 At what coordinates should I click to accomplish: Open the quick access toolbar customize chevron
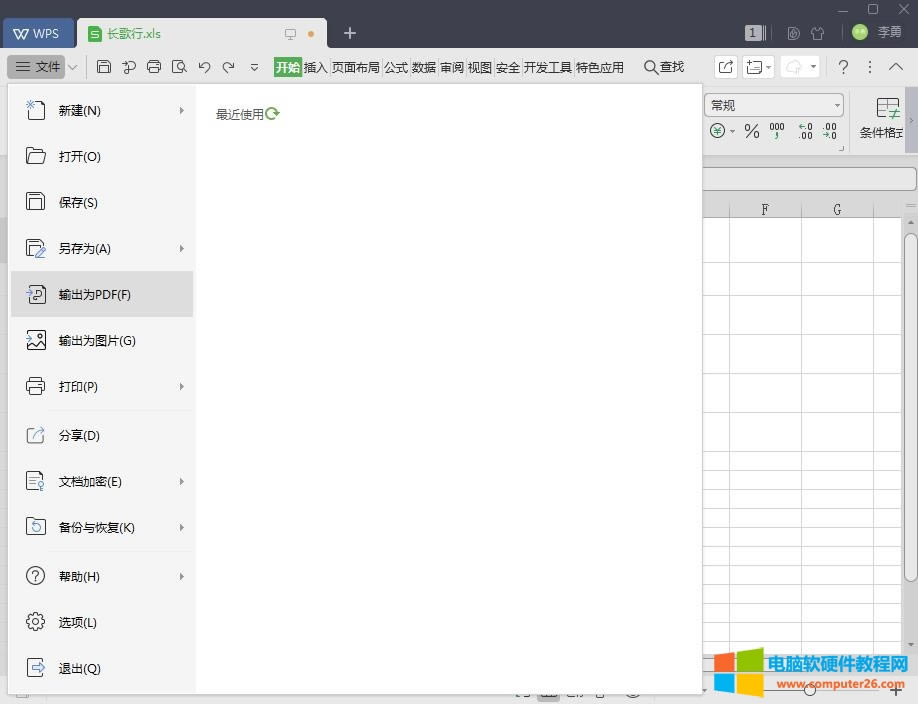click(253, 67)
